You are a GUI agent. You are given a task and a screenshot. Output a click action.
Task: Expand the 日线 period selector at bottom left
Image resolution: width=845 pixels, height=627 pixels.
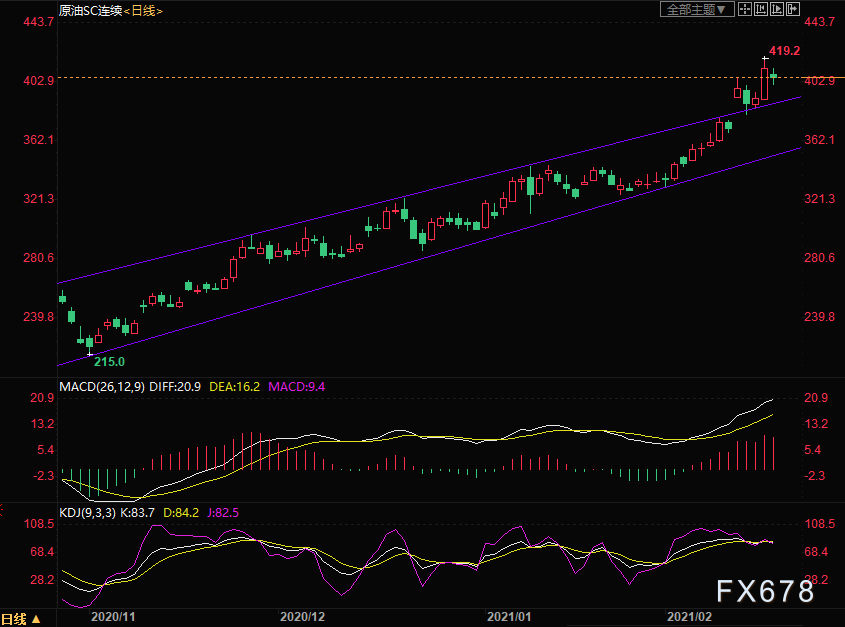21,618
